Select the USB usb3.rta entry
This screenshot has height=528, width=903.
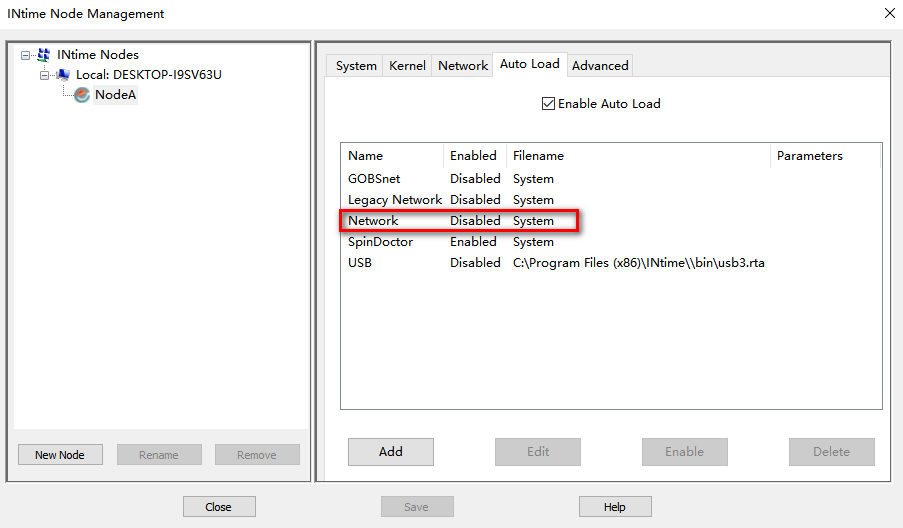pos(610,263)
